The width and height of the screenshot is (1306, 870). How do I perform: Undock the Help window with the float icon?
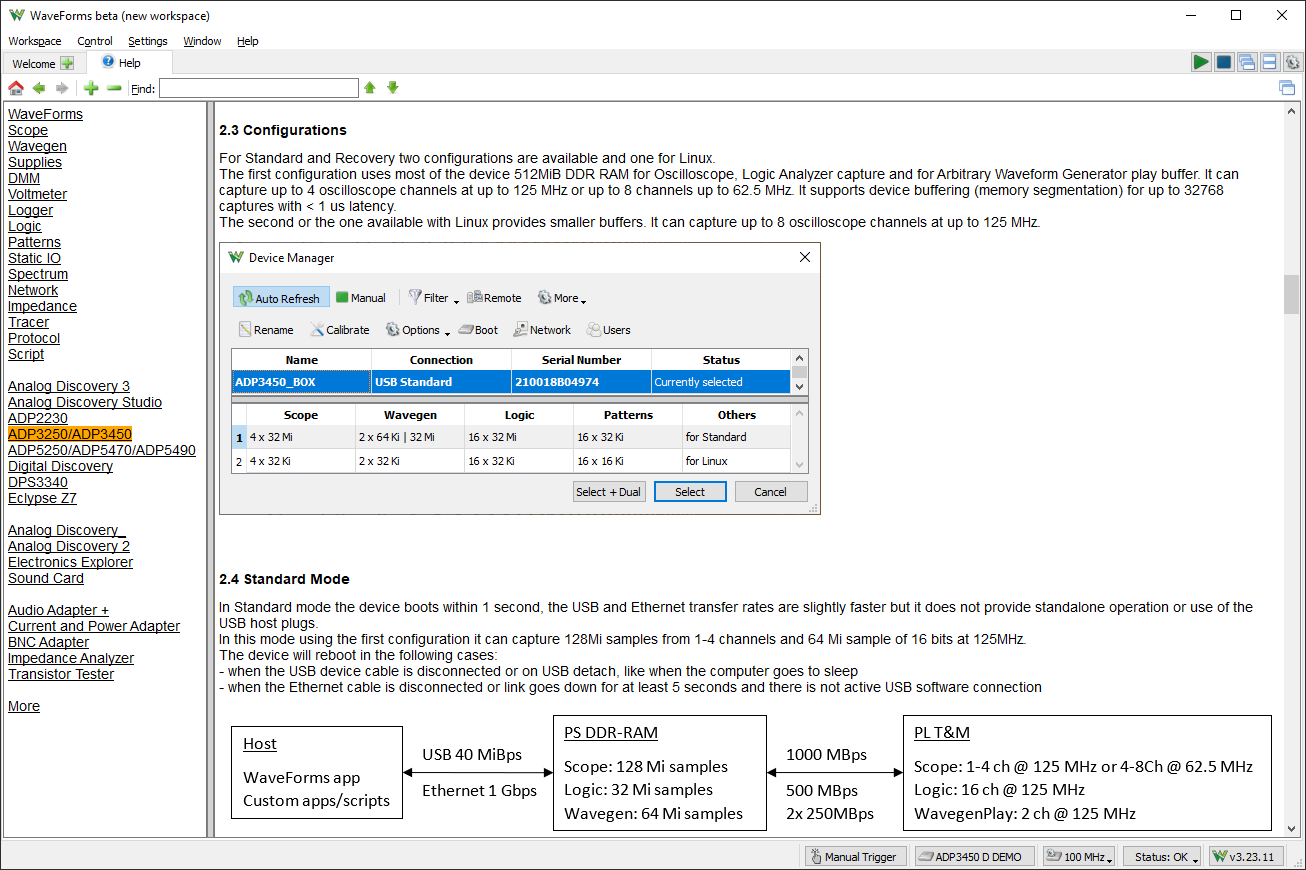(1287, 88)
